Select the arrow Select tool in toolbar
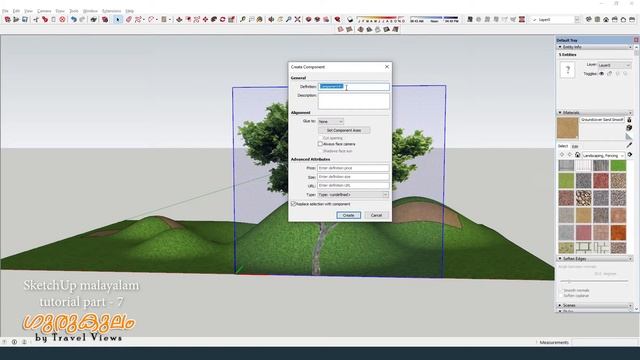The height and width of the screenshot is (360, 640). coord(118,19)
